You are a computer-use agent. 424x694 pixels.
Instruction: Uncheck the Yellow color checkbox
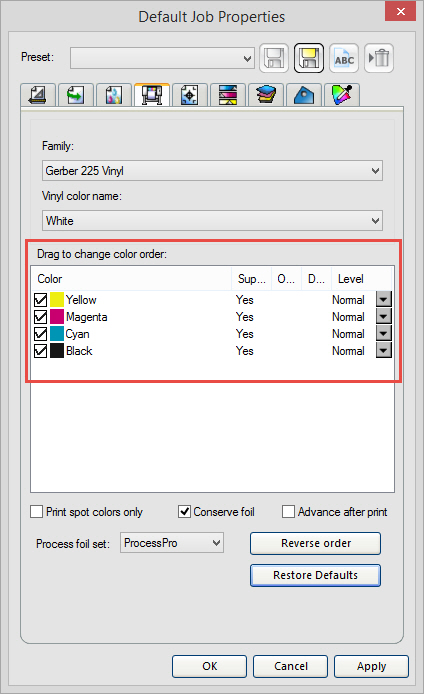point(40,300)
